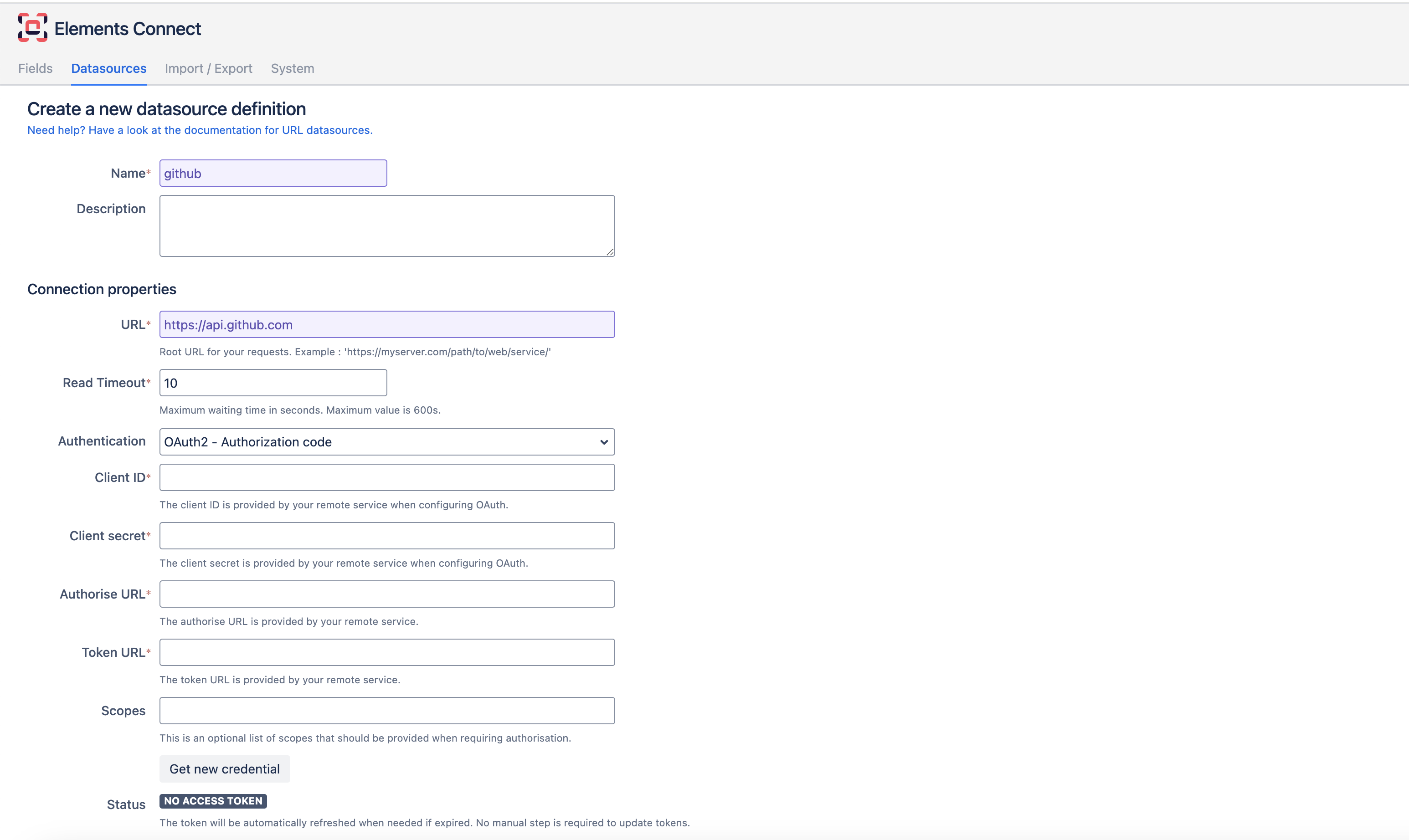The image size is (1409, 840).
Task: Click into the Name field
Action: (273, 173)
